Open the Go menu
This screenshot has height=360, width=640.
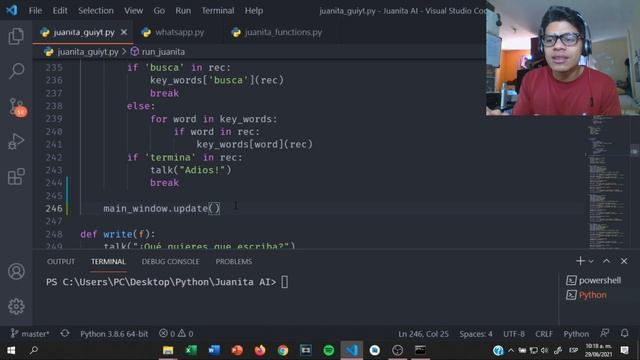pos(159,11)
